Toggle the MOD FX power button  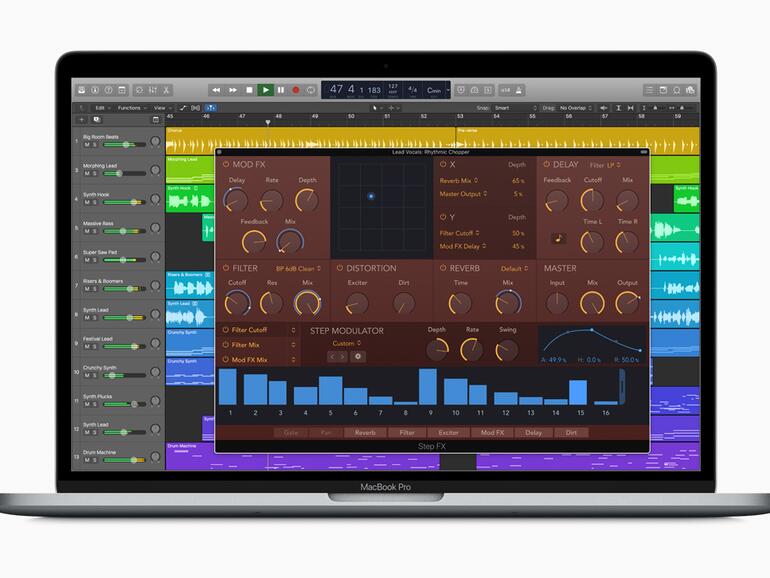point(226,165)
